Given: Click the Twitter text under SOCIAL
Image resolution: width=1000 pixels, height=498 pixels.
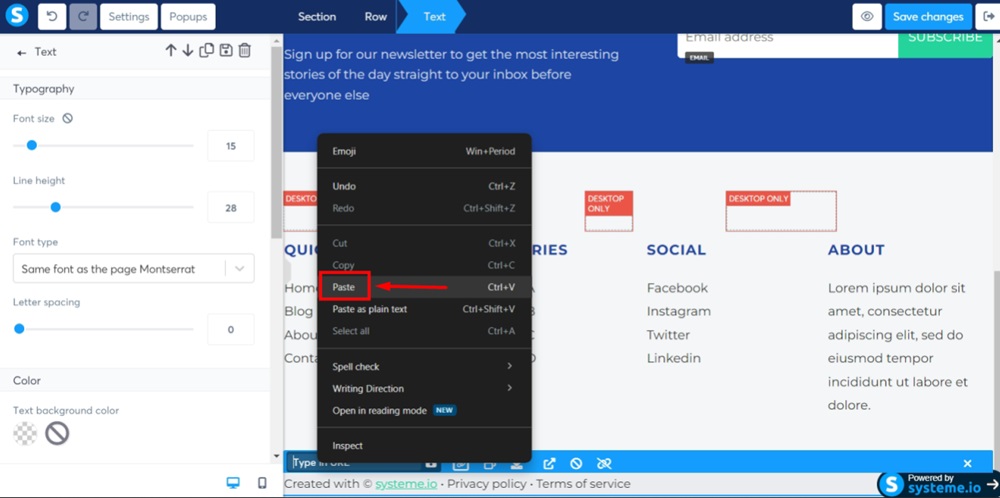Looking at the screenshot, I should [x=668, y=335].
